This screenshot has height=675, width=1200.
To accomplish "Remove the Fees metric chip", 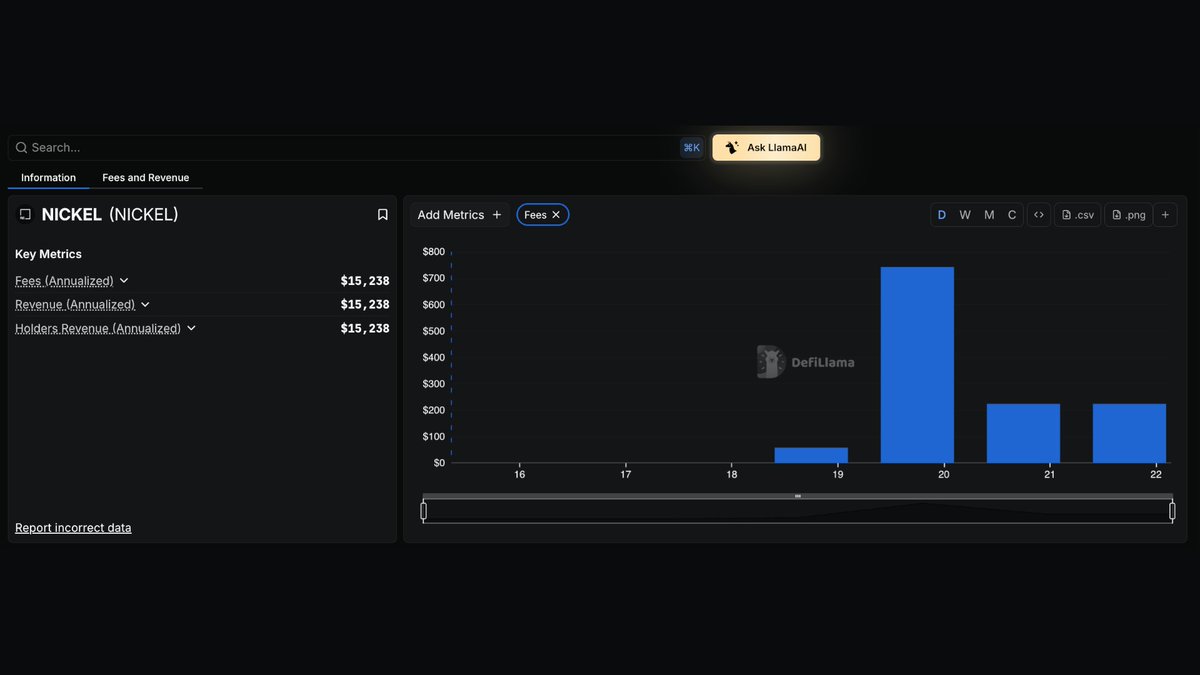I will point(556,215).
